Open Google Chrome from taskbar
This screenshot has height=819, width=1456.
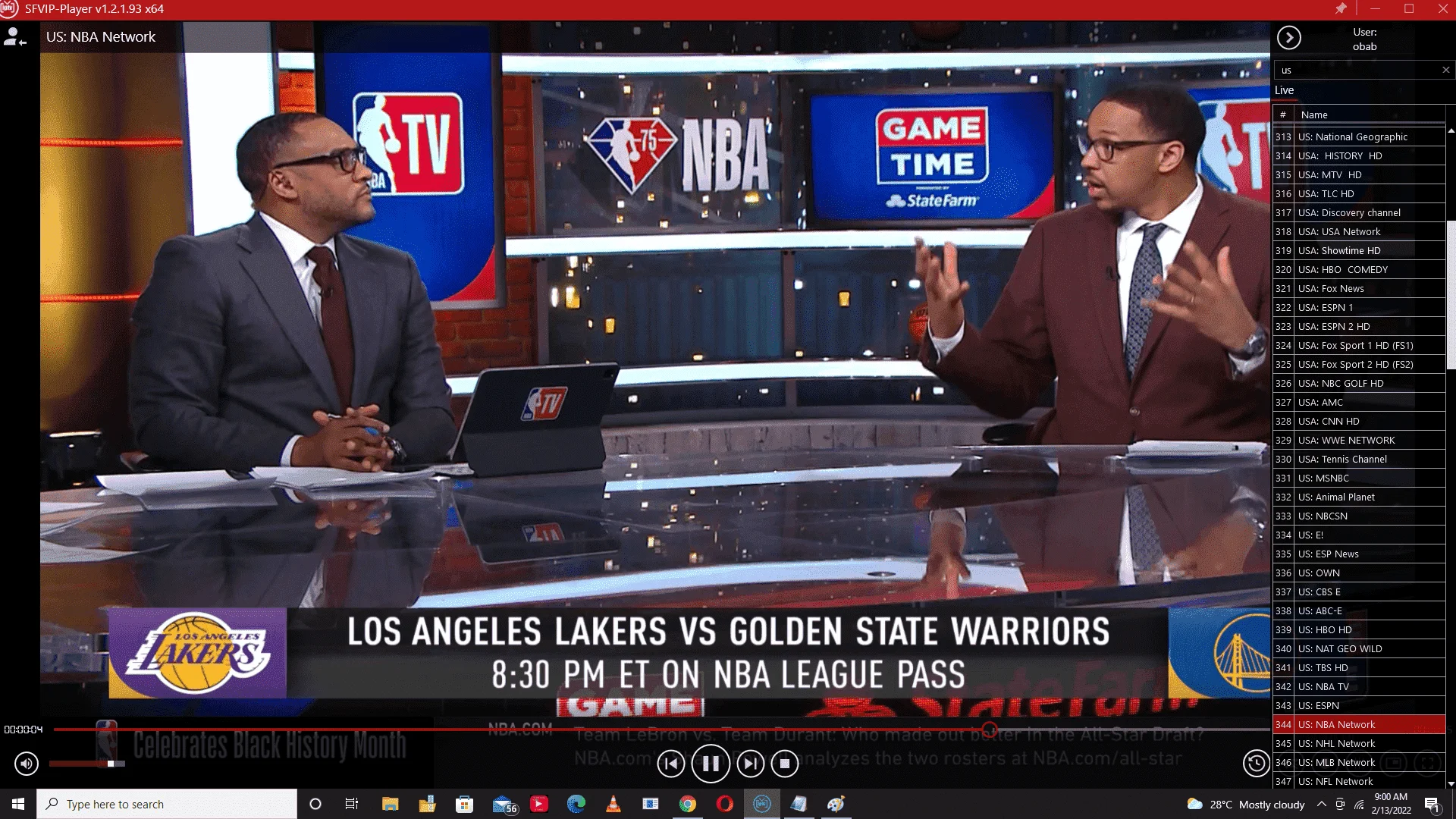click(x=688, y=804)
